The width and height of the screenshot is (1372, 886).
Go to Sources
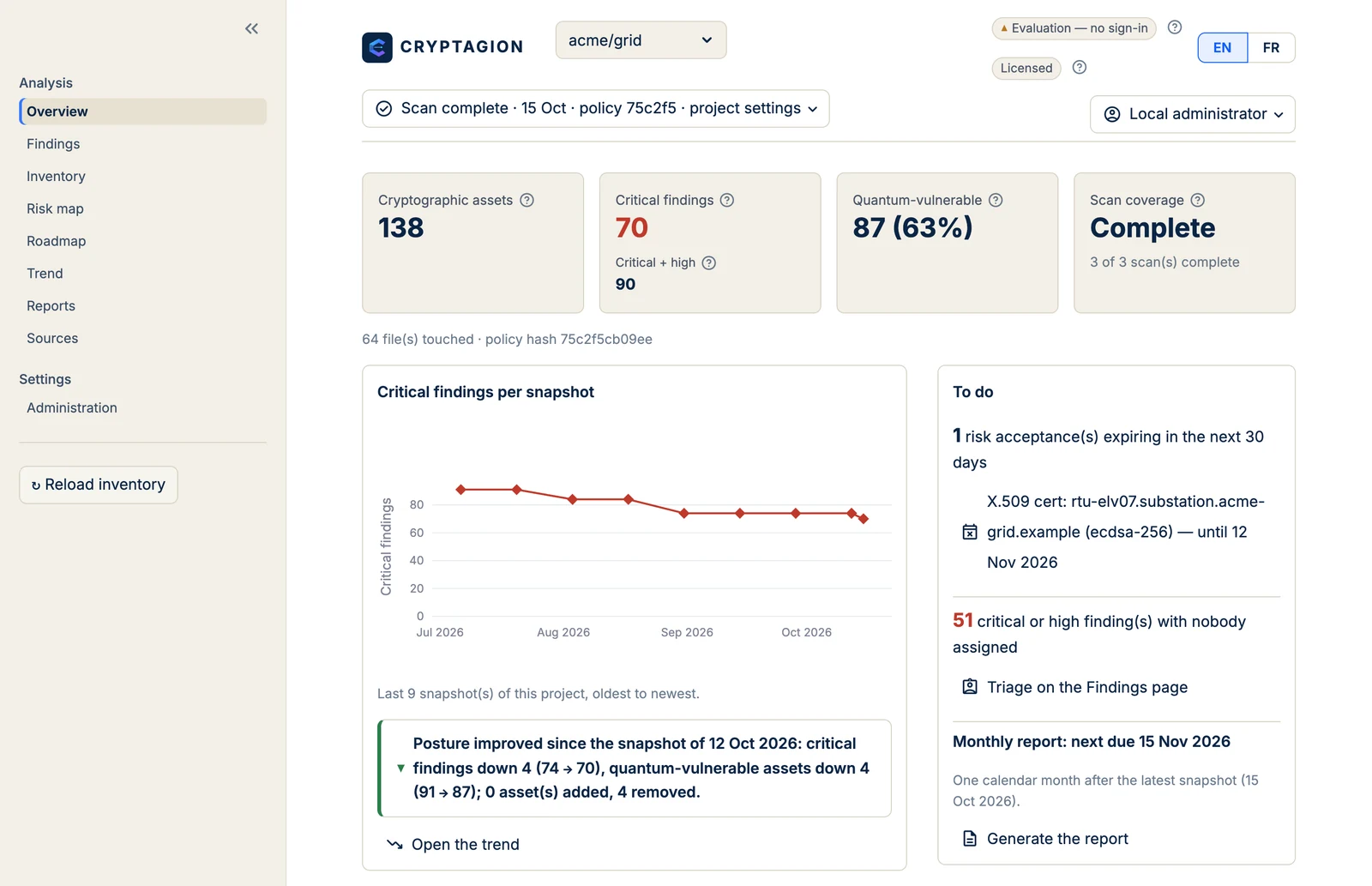click(x=52, y=338)
